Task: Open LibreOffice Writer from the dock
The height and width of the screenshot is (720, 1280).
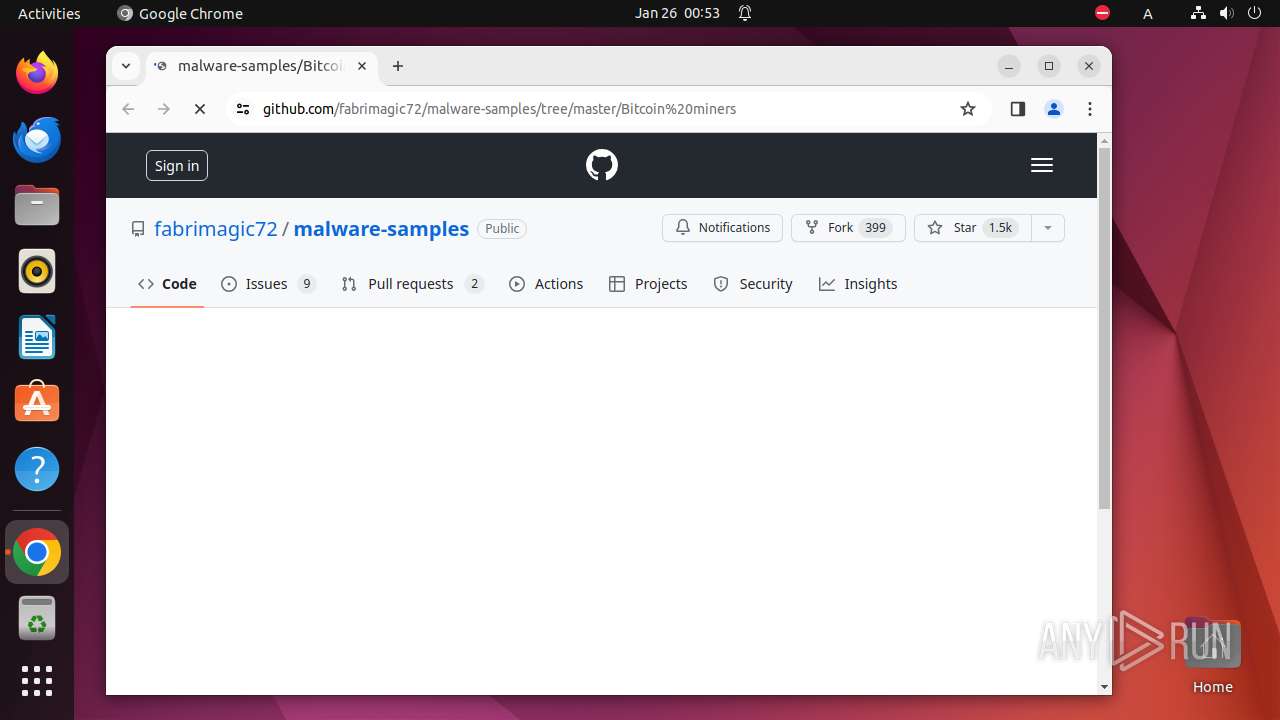Action: tap(37, 337)
